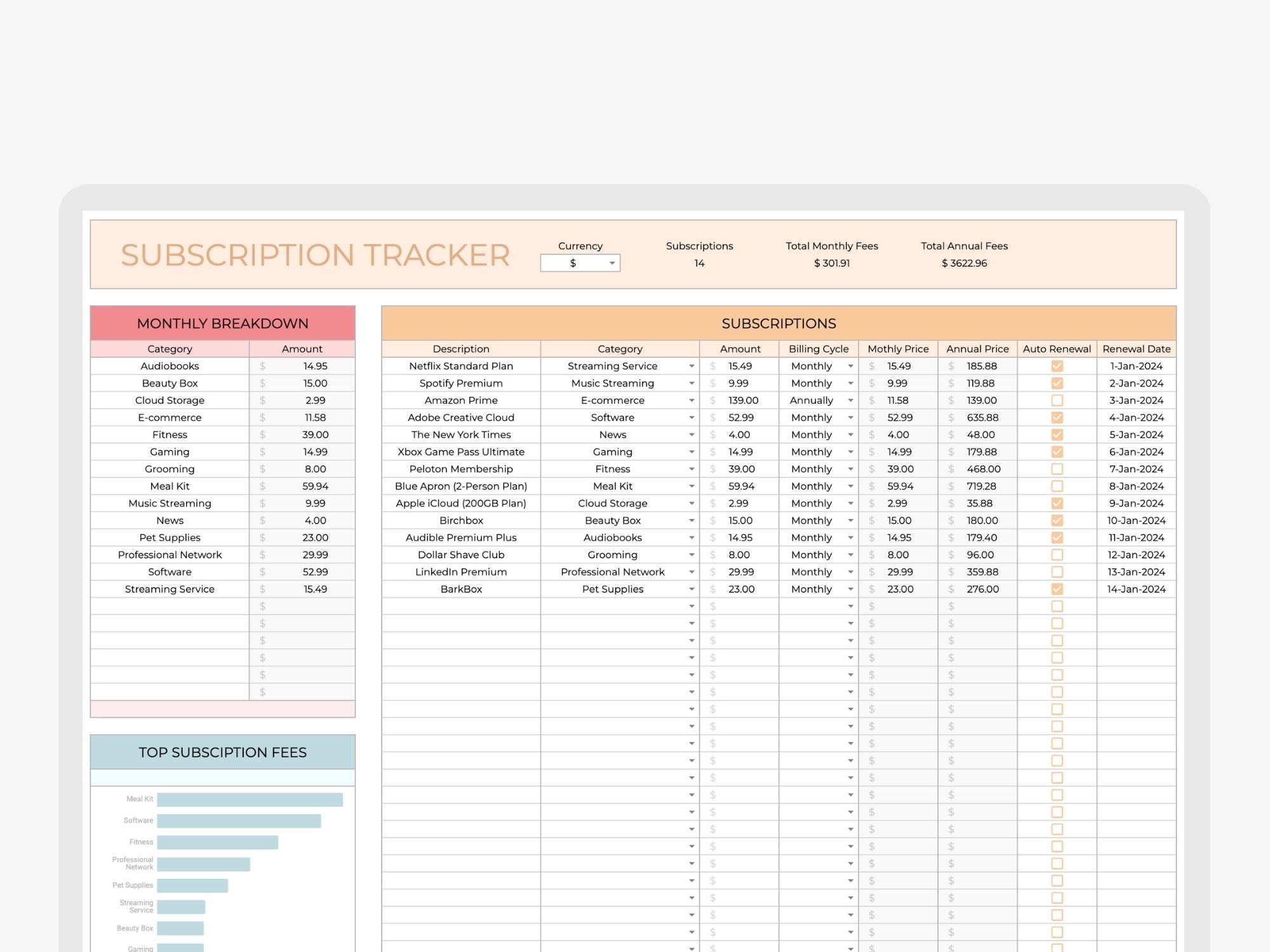Expand Category dropdown for Spotify Premium row
This screenshot has height=952, width=1270.
point(691,383)
